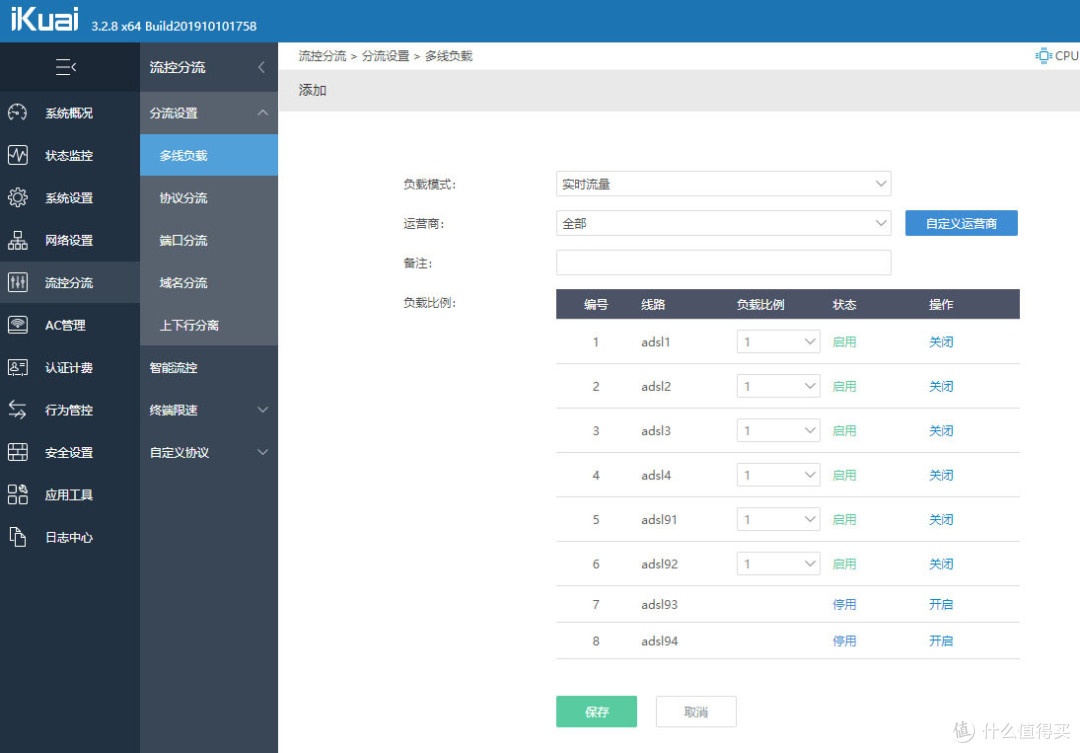Click inside the 备注 remark input field
1080x753 pixels.
723,262
